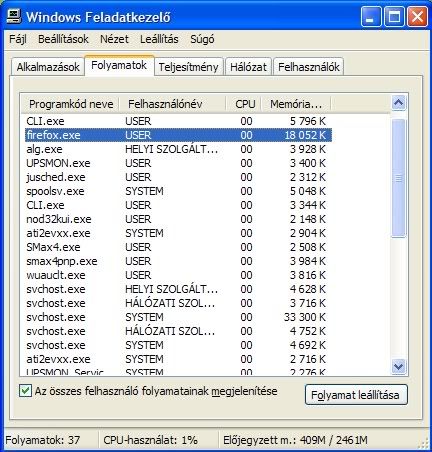
Task: Click CPU-használat: 1% in status bar
Action: pos(150,440)
